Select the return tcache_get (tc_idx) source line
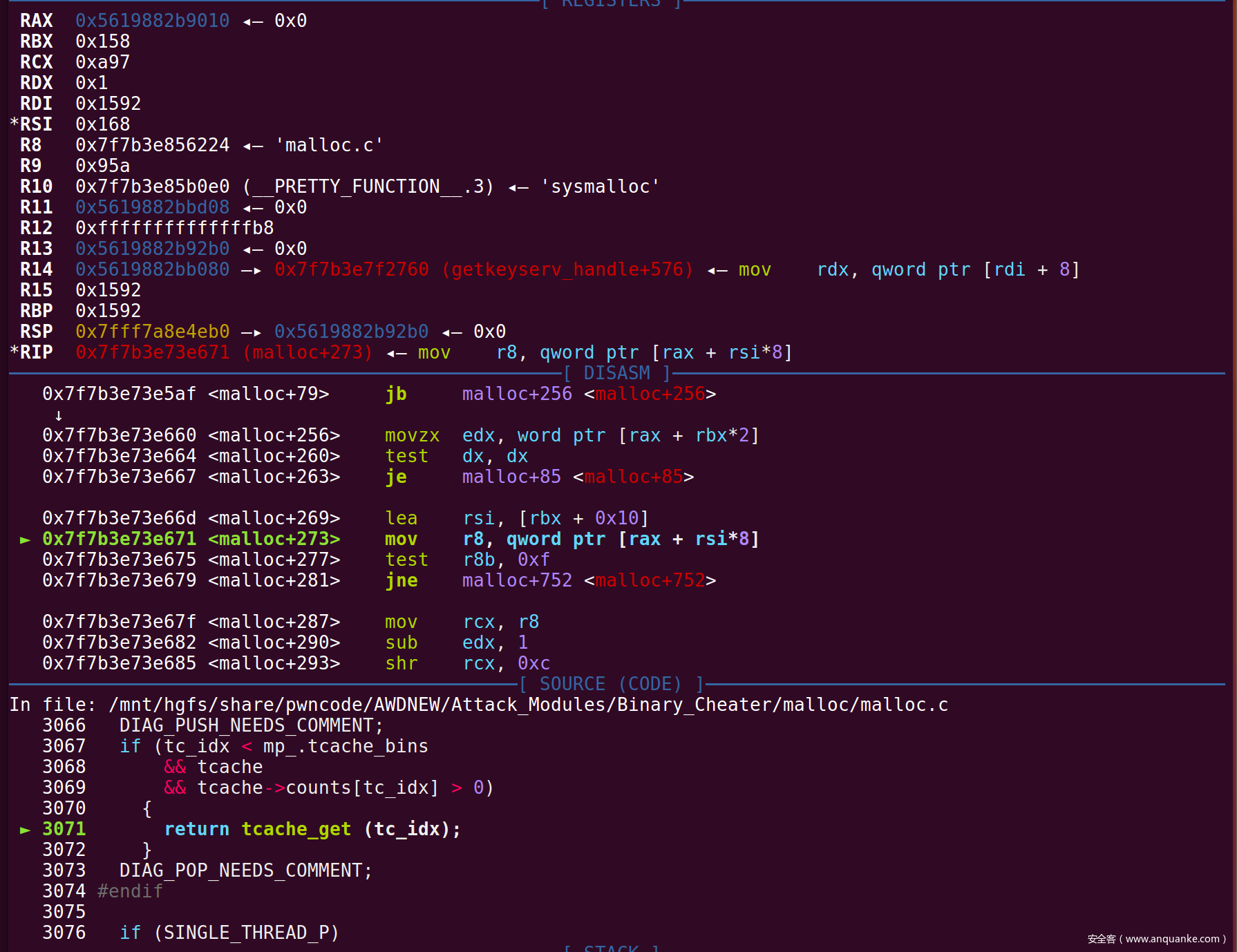1237x952 pixels. tap(312, 829)
